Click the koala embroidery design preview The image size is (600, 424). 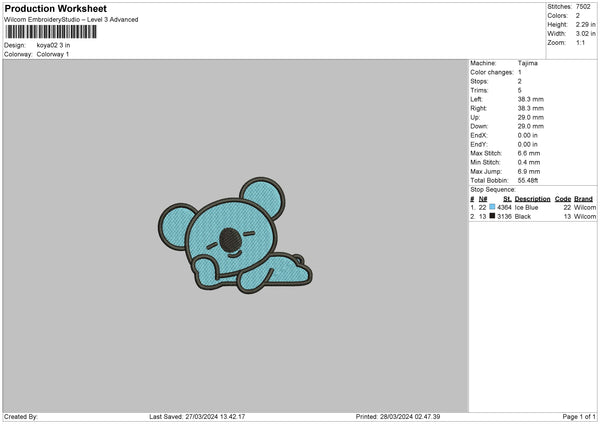tap(235, 236)
